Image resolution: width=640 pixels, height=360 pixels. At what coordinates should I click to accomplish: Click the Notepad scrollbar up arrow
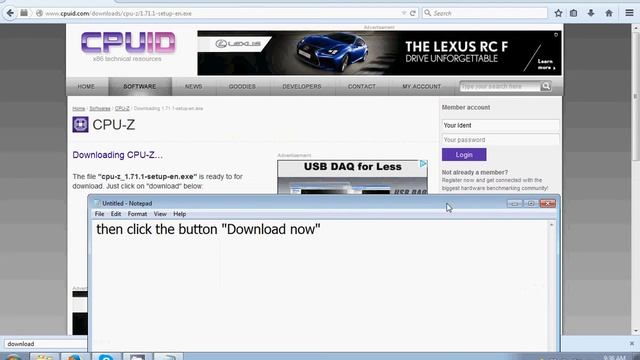pyautogui.click(x=551, y=225)
